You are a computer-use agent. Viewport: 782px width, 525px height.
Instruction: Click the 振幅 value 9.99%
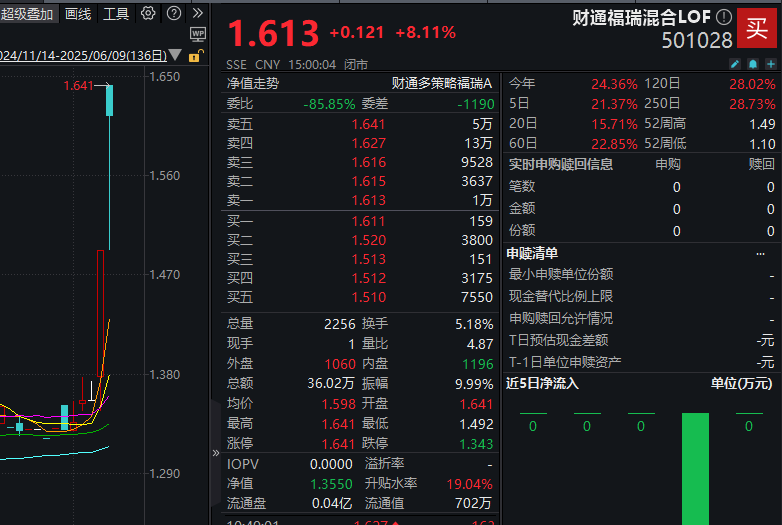(474, 384)
